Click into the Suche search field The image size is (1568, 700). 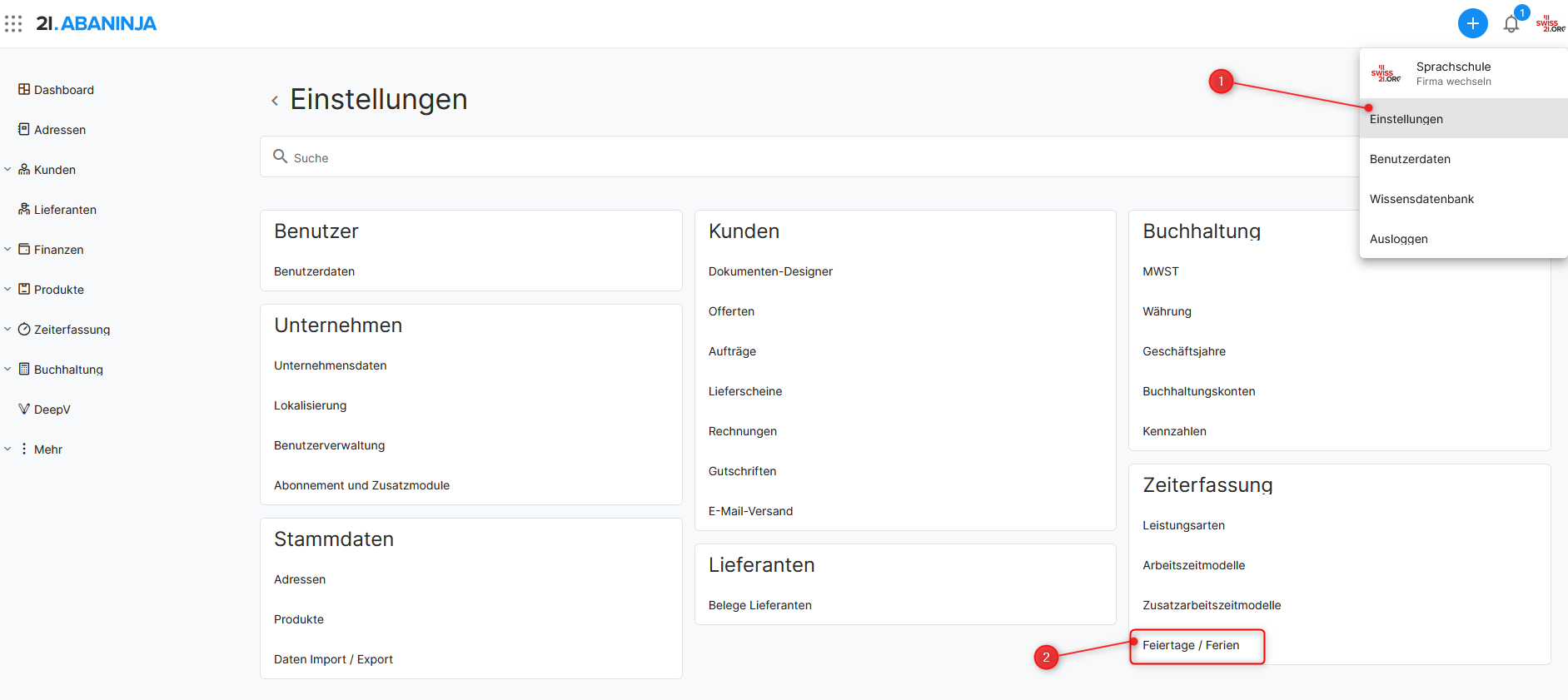749,157
